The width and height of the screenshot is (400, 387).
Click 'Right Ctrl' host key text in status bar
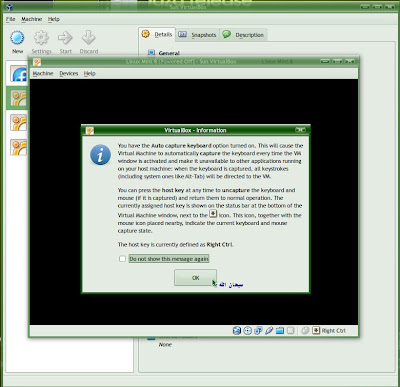(334, 331)
